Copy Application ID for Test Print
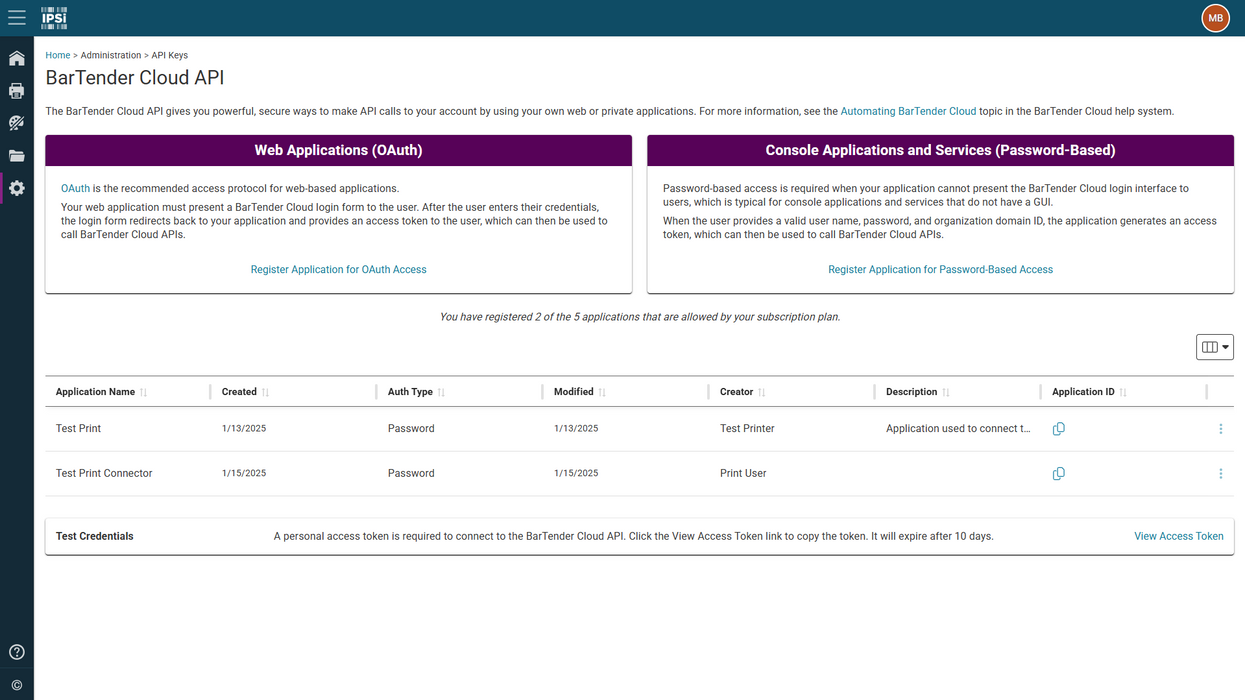The image size is (1245, 700). [1058, 429]
